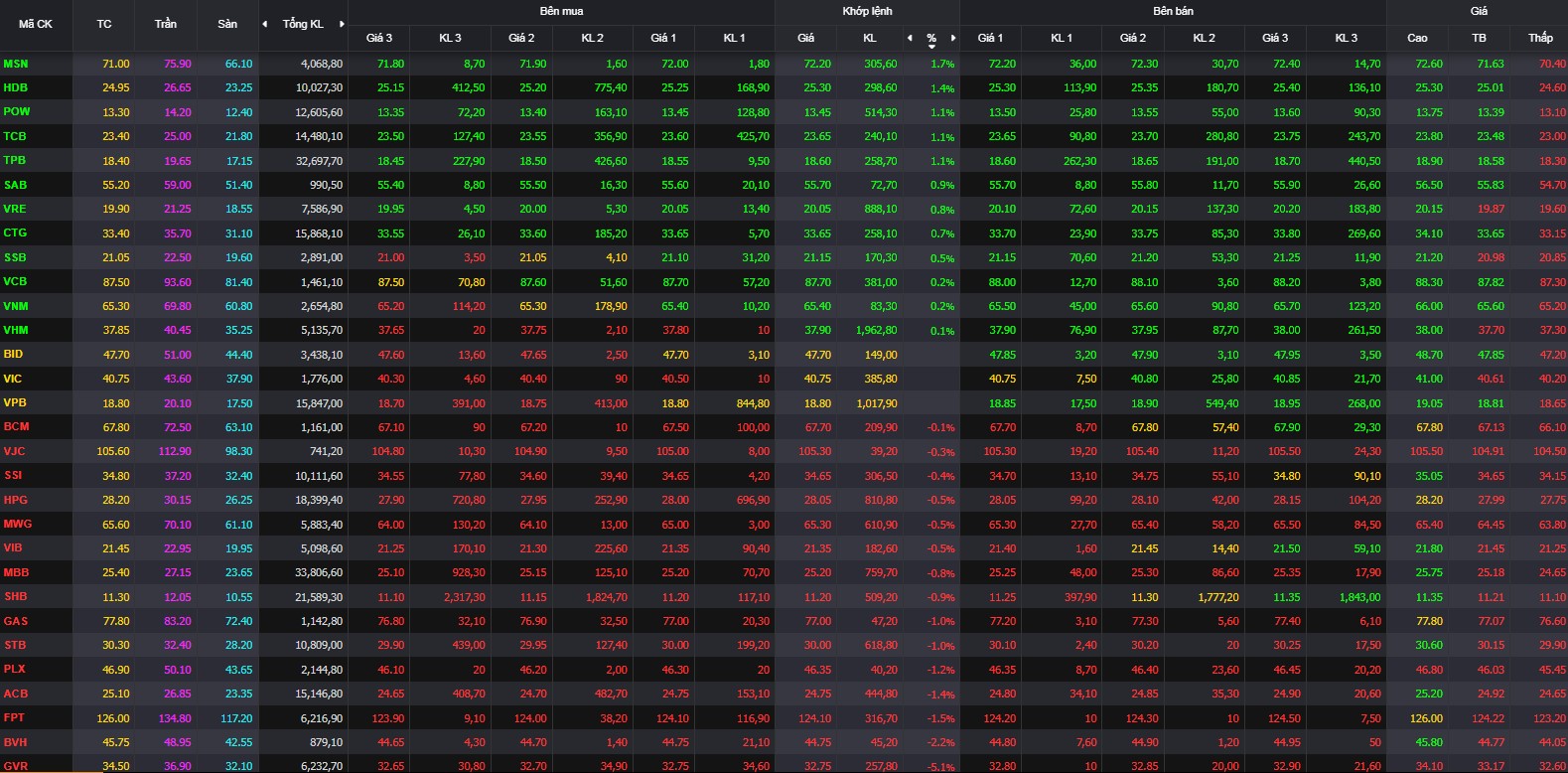
Task: Select the MBB ticker symbol
Action: click(17, 572)
